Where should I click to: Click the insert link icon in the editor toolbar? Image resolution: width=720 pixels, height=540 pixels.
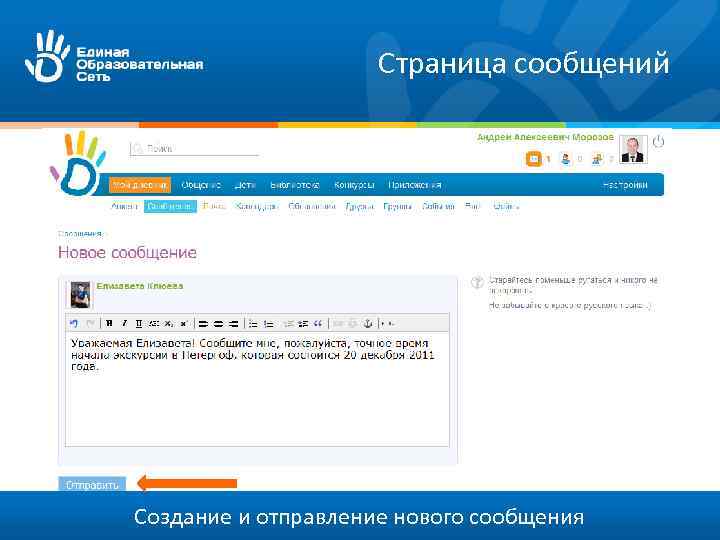coord(338,324)
